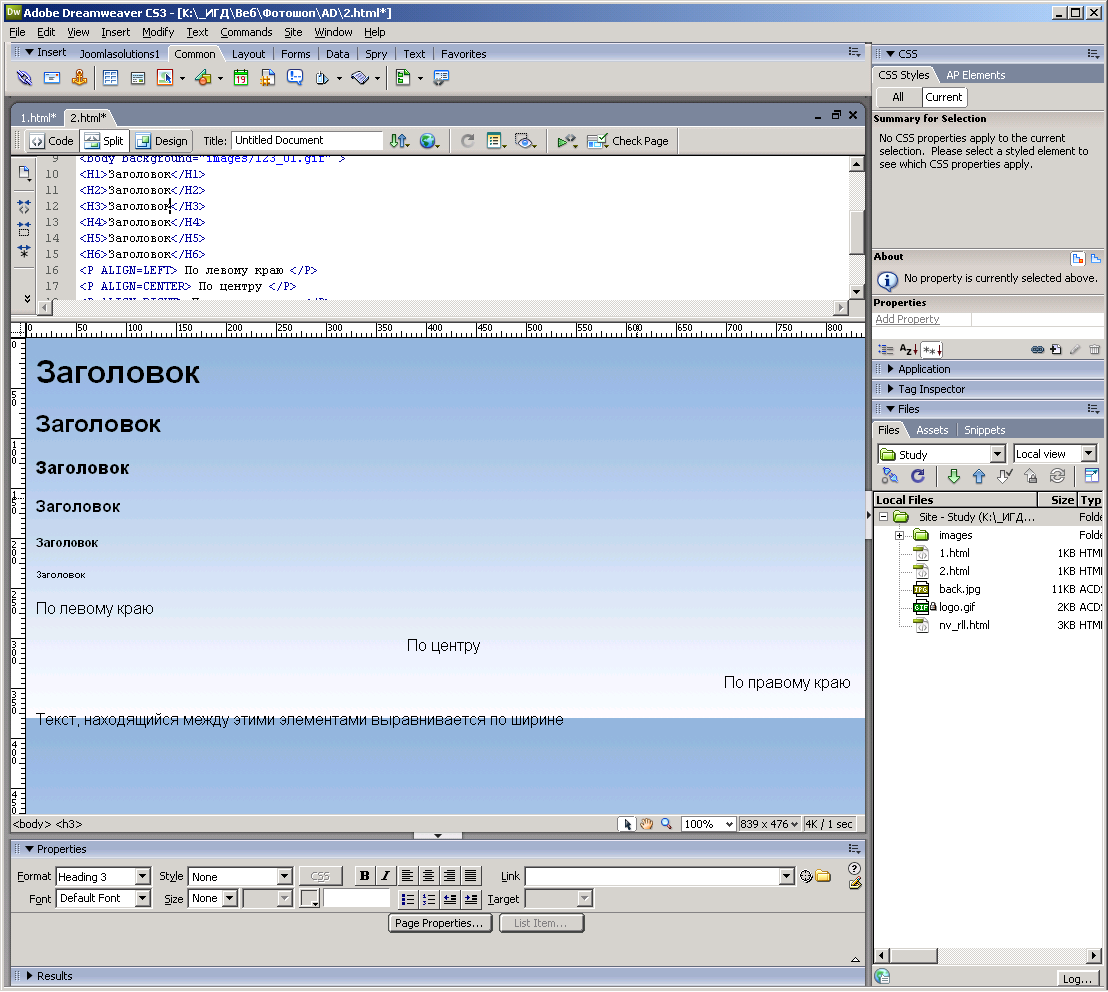
Task: Choose the Select arrow tool in status bar
Action: pos(627,824)
